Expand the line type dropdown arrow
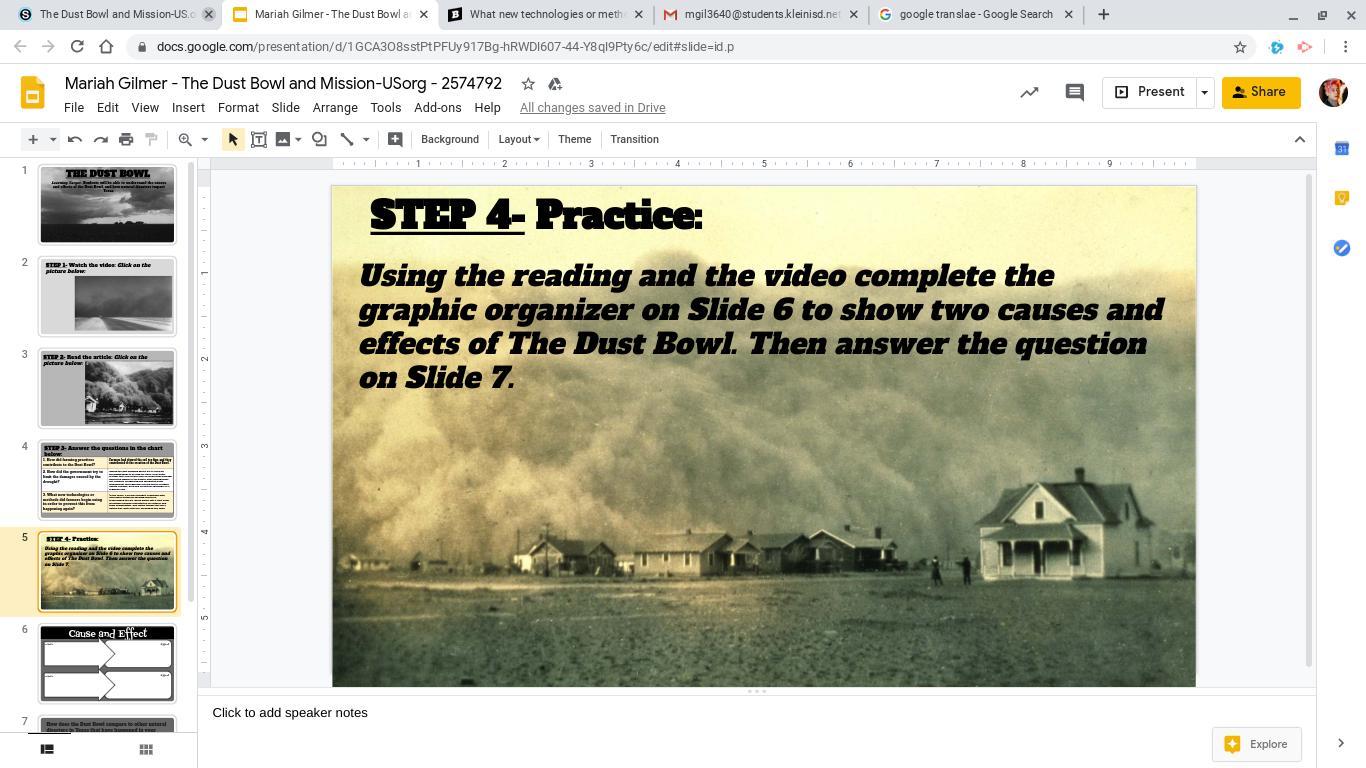Viewport: 1366px width, 768px height. pos(366,139)
